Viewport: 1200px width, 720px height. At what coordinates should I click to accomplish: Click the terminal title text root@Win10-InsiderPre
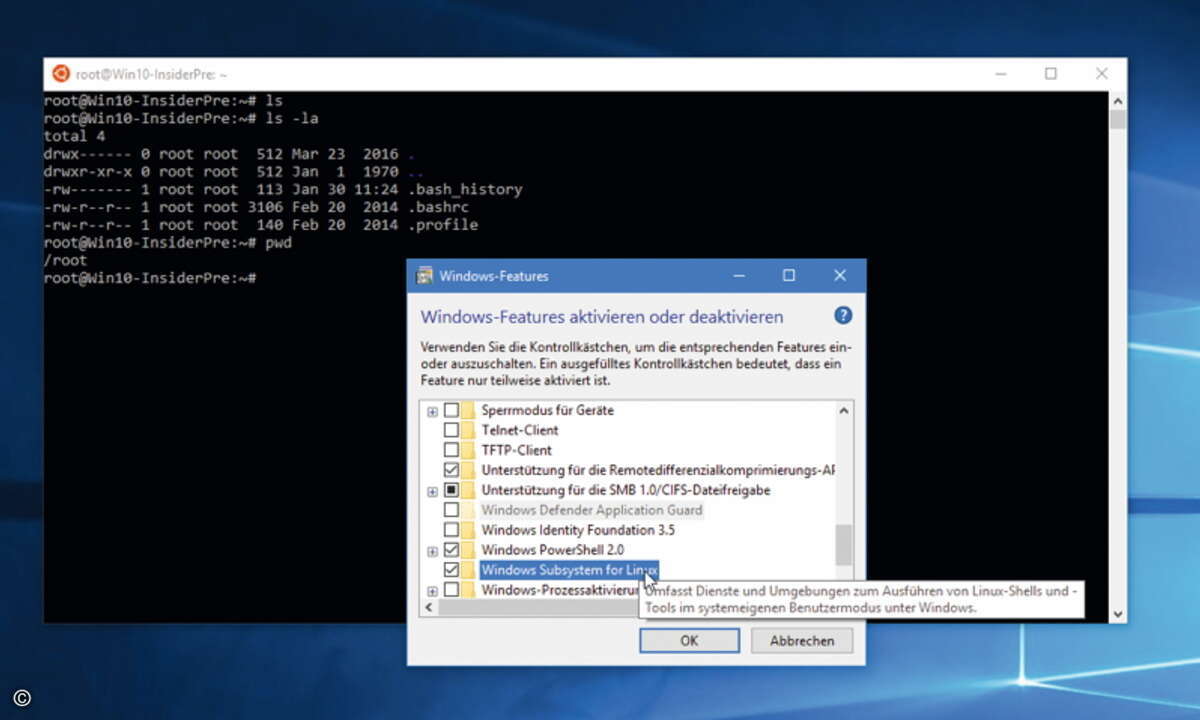[x=152, y=74]
